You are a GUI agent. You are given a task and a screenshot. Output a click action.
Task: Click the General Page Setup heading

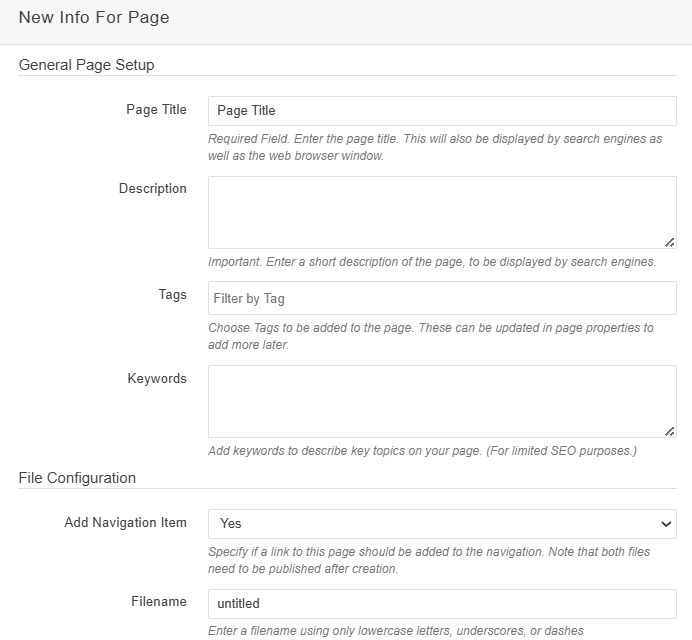pyautogui.click(x=86, y=65)
